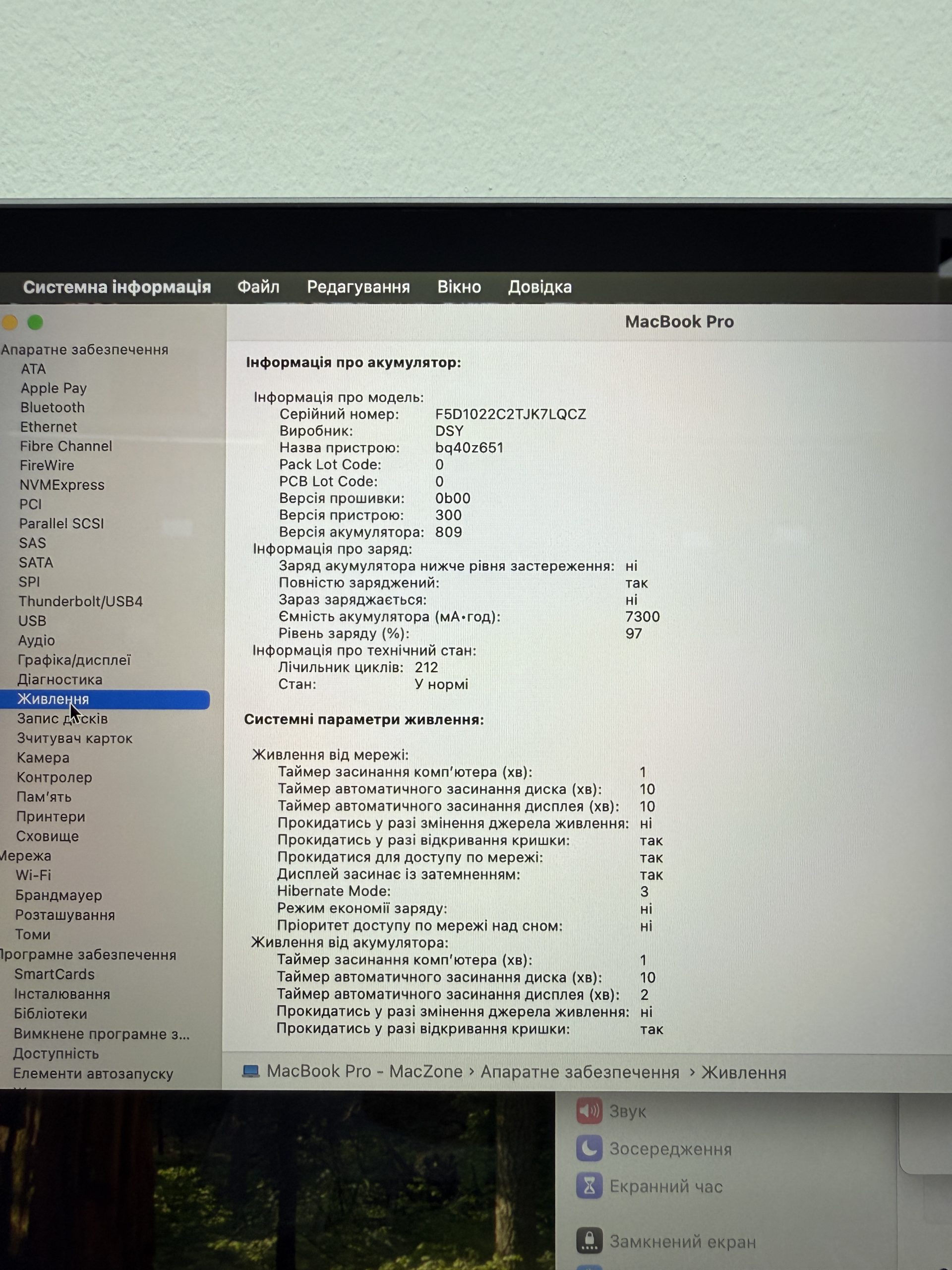Screen dimensions: 952x1270
Task: Click the MacBook Pro window title
Action: [679, 321]
